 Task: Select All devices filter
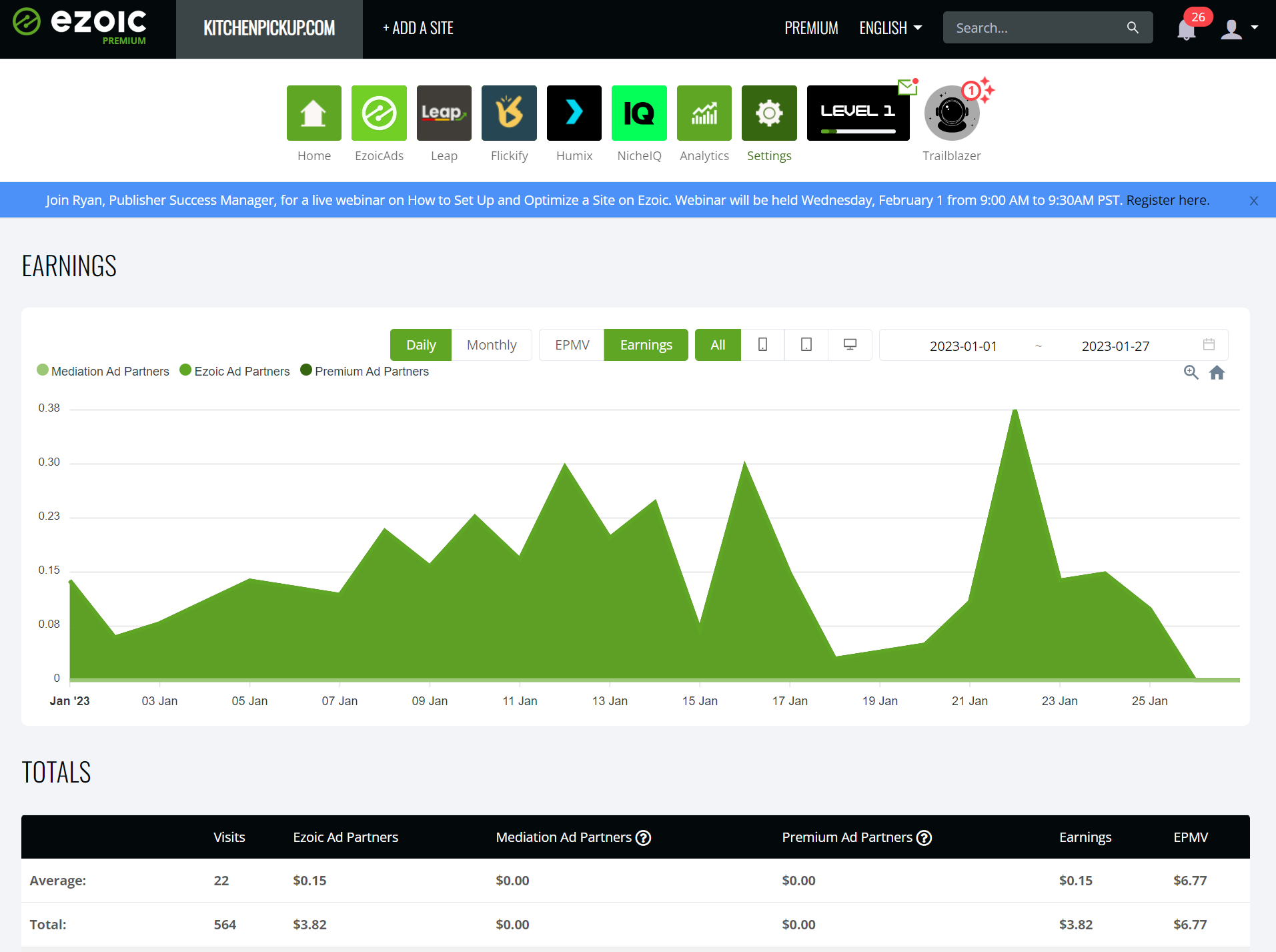tap(718, 345)
